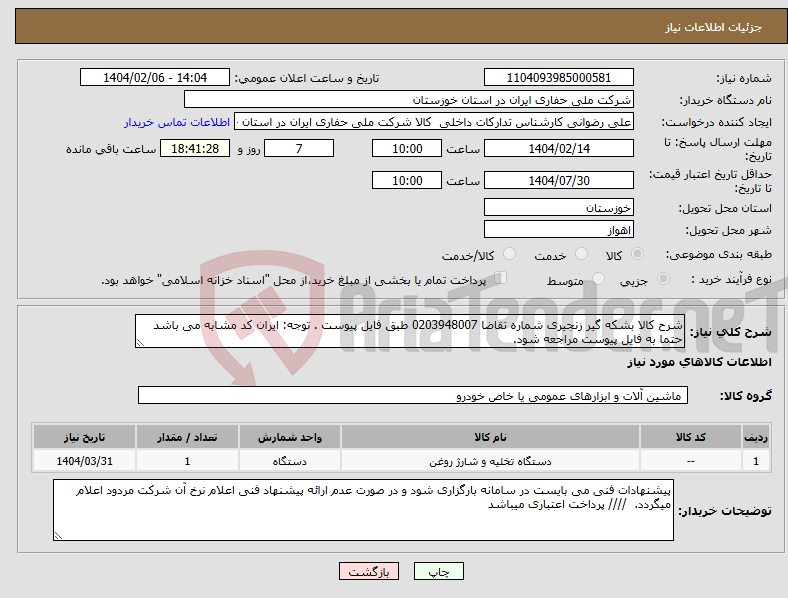Click the page header جزئیات اطلاعات نیاز
Viewport: 788px width, 598px height.
tap(713, 27)
